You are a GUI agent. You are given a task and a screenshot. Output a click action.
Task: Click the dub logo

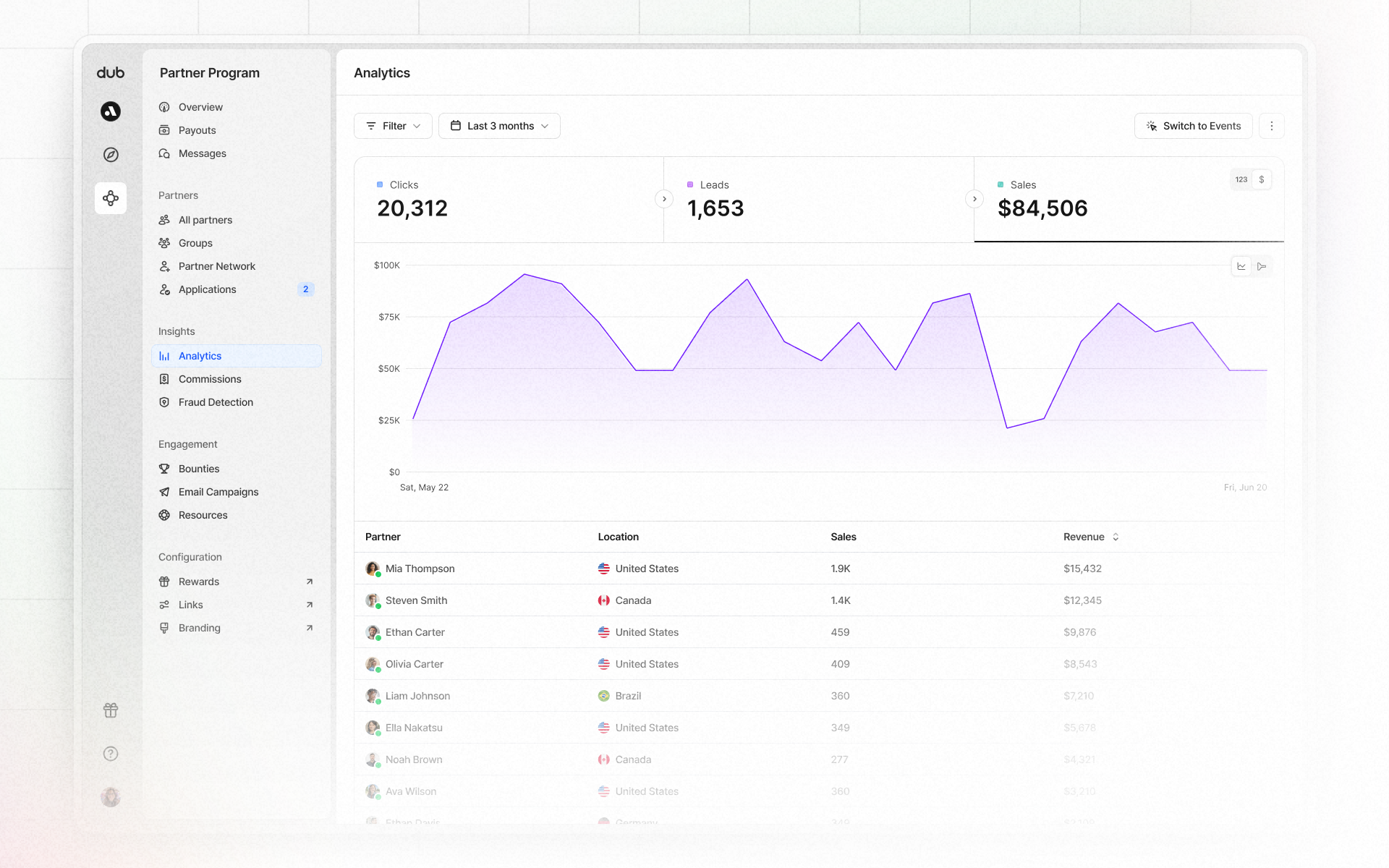[111, 72]
